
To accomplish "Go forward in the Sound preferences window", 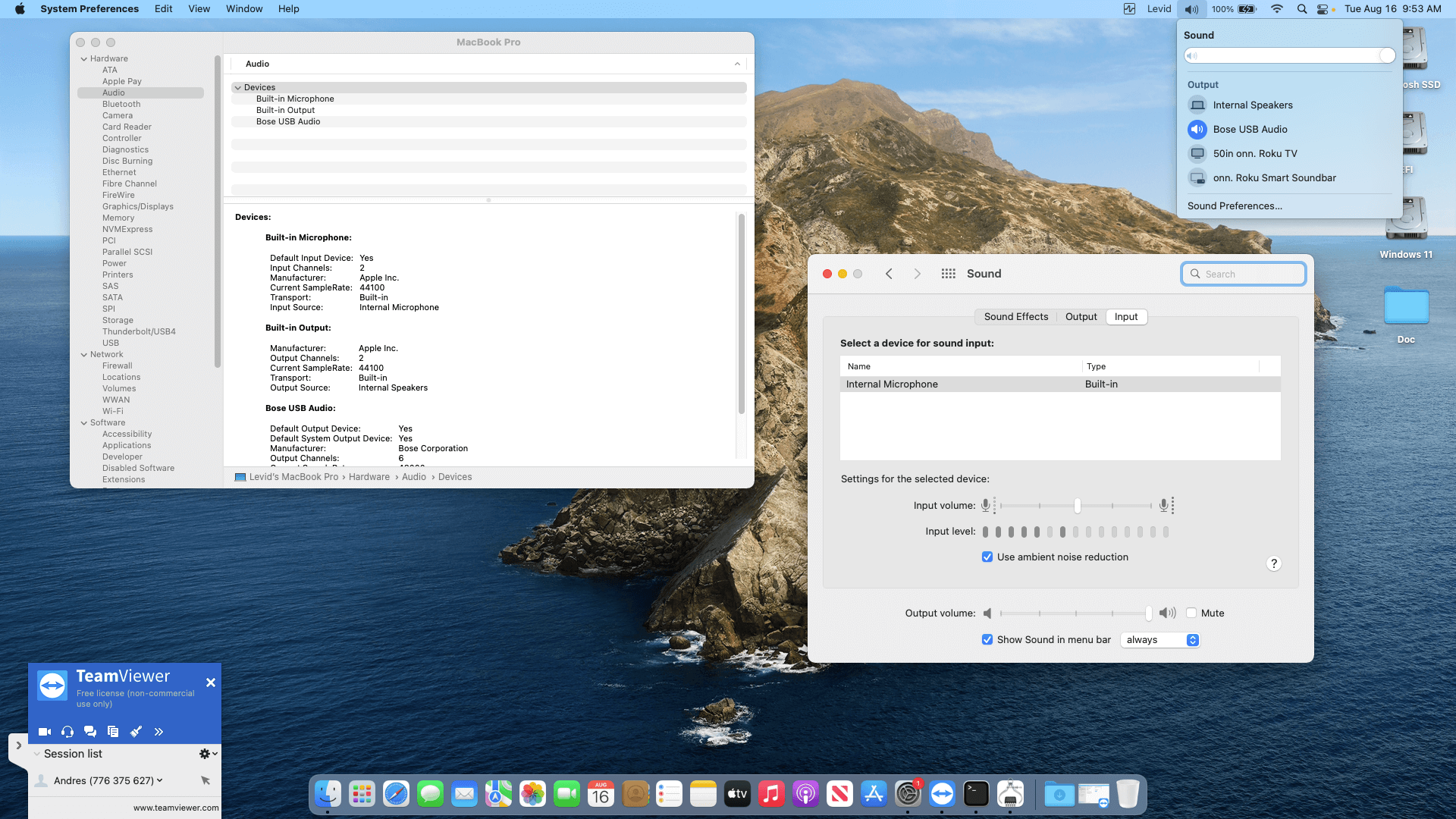I will (917, 274).
